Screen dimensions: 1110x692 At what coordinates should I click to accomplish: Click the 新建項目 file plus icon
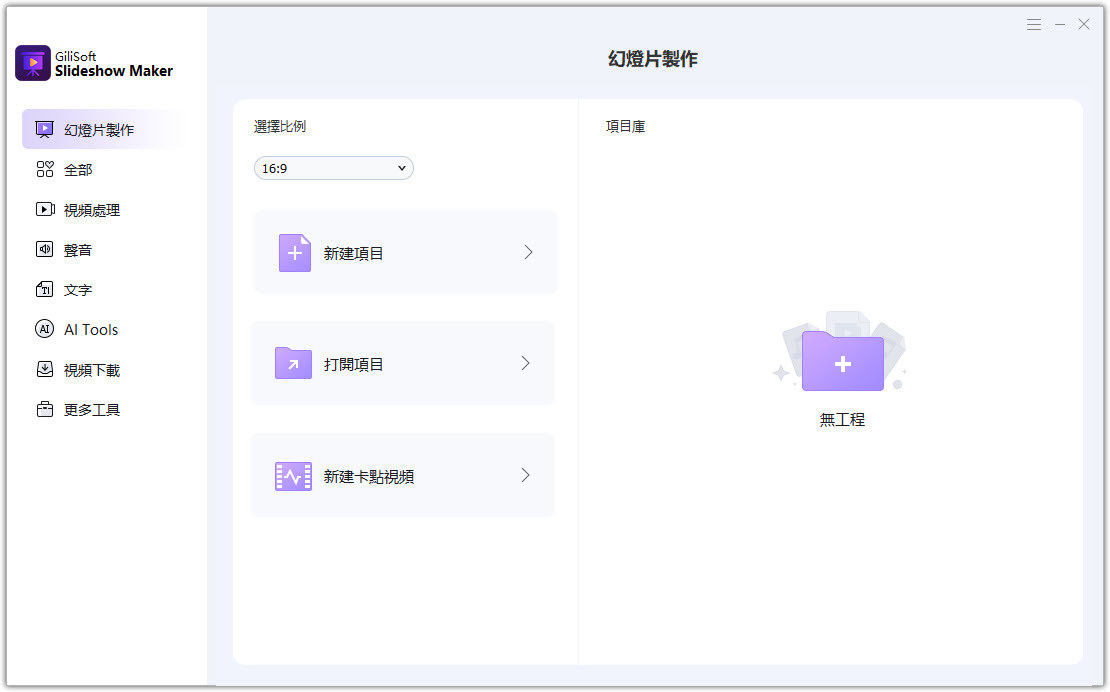pyautogui.click(x=294, y=253)
